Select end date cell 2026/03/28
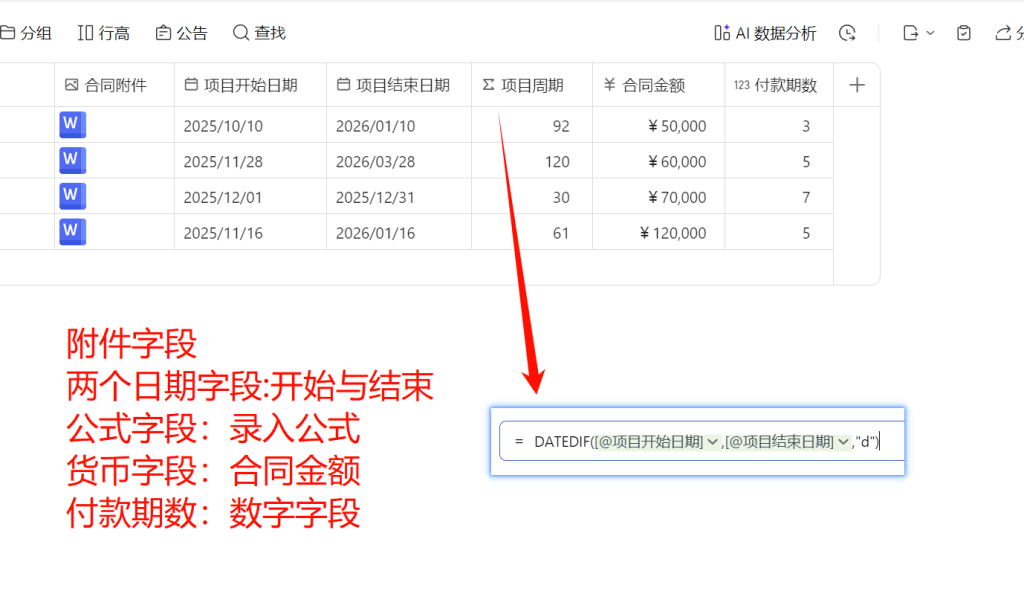The image size is (1024, 611). pyautogui.click(x=399, y=161)
